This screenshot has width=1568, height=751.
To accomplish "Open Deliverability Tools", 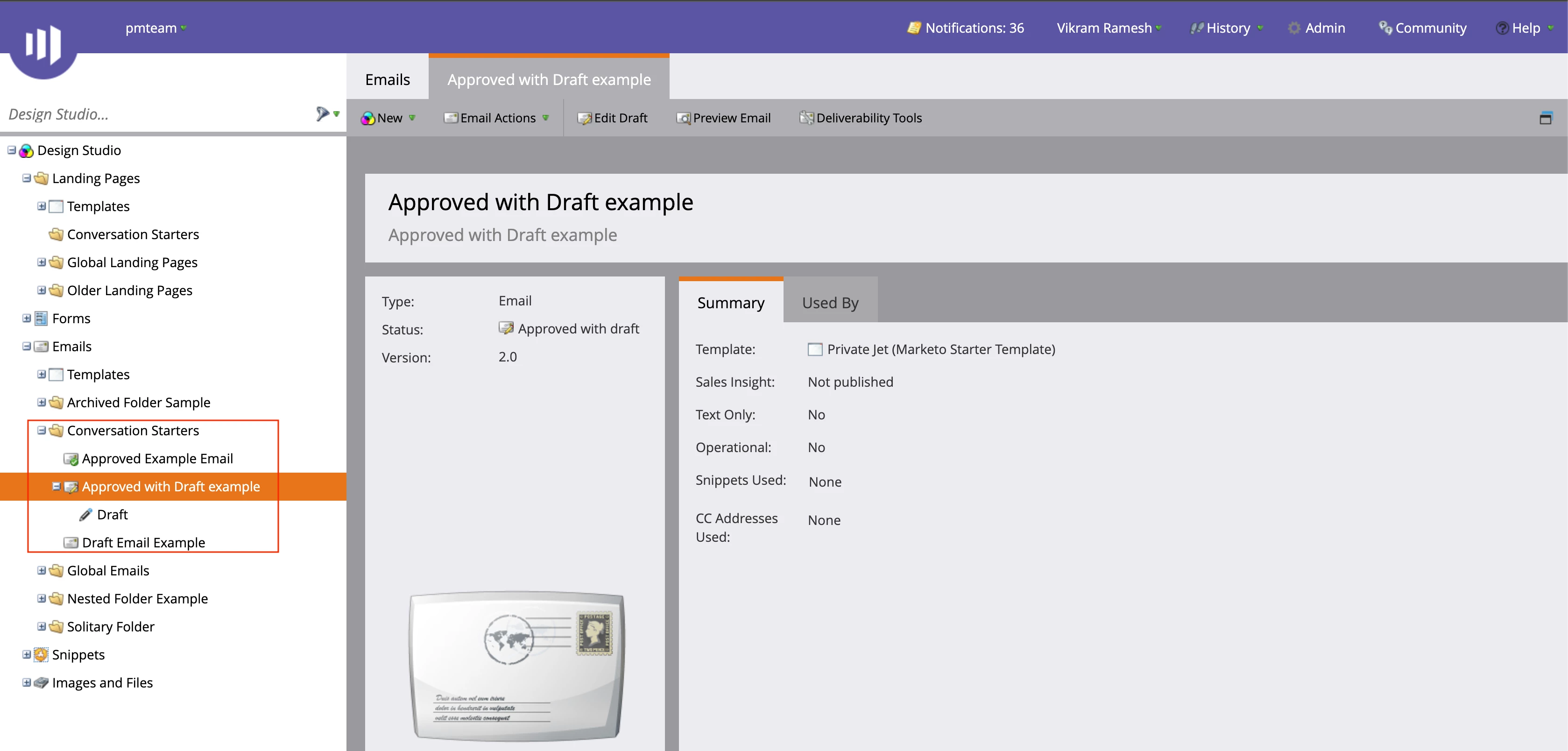I will tap(860, 118).
